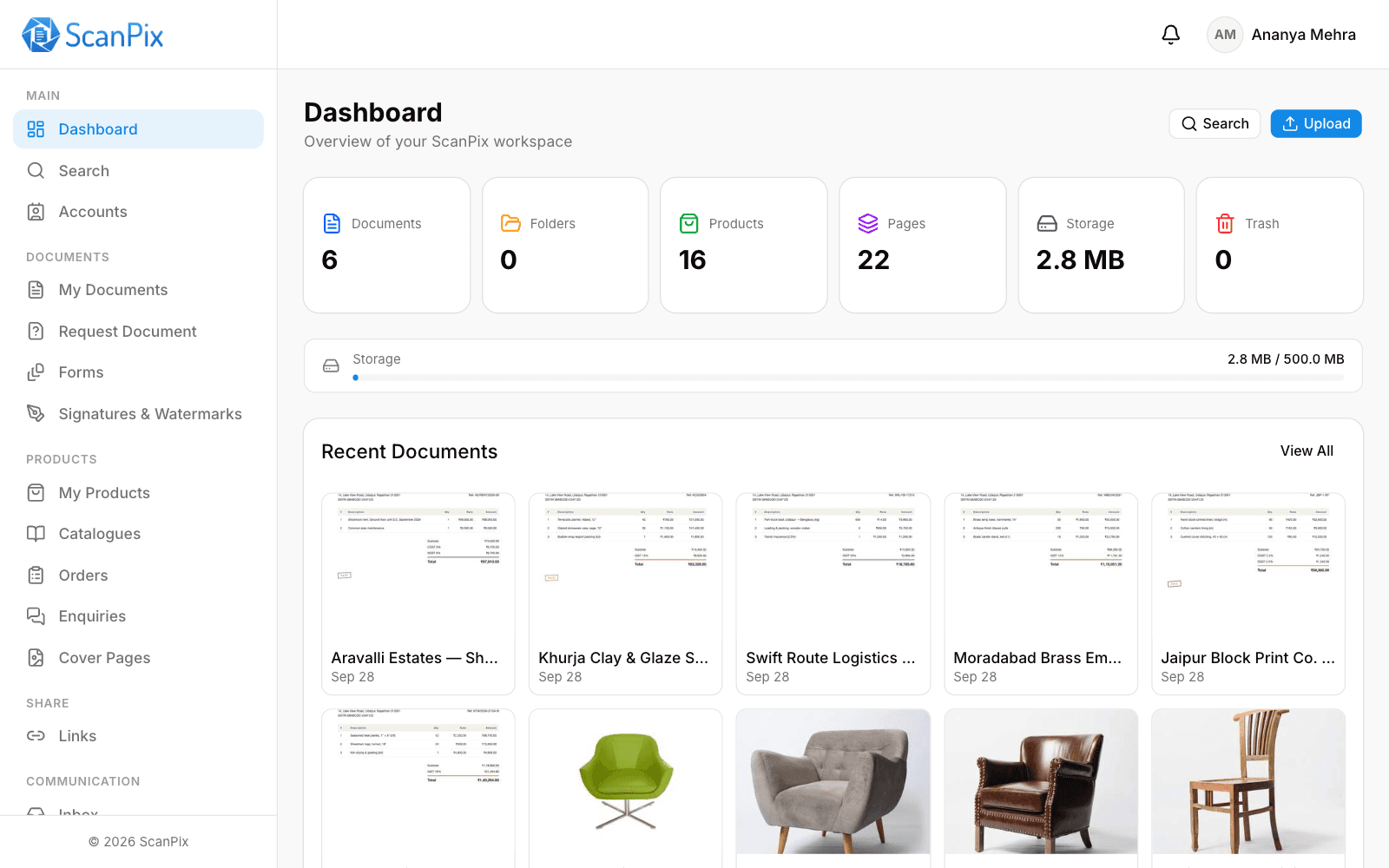Screen dimensions: 1389x868
Task: Open the wooden dining chair image
Action: point(1248,781)
